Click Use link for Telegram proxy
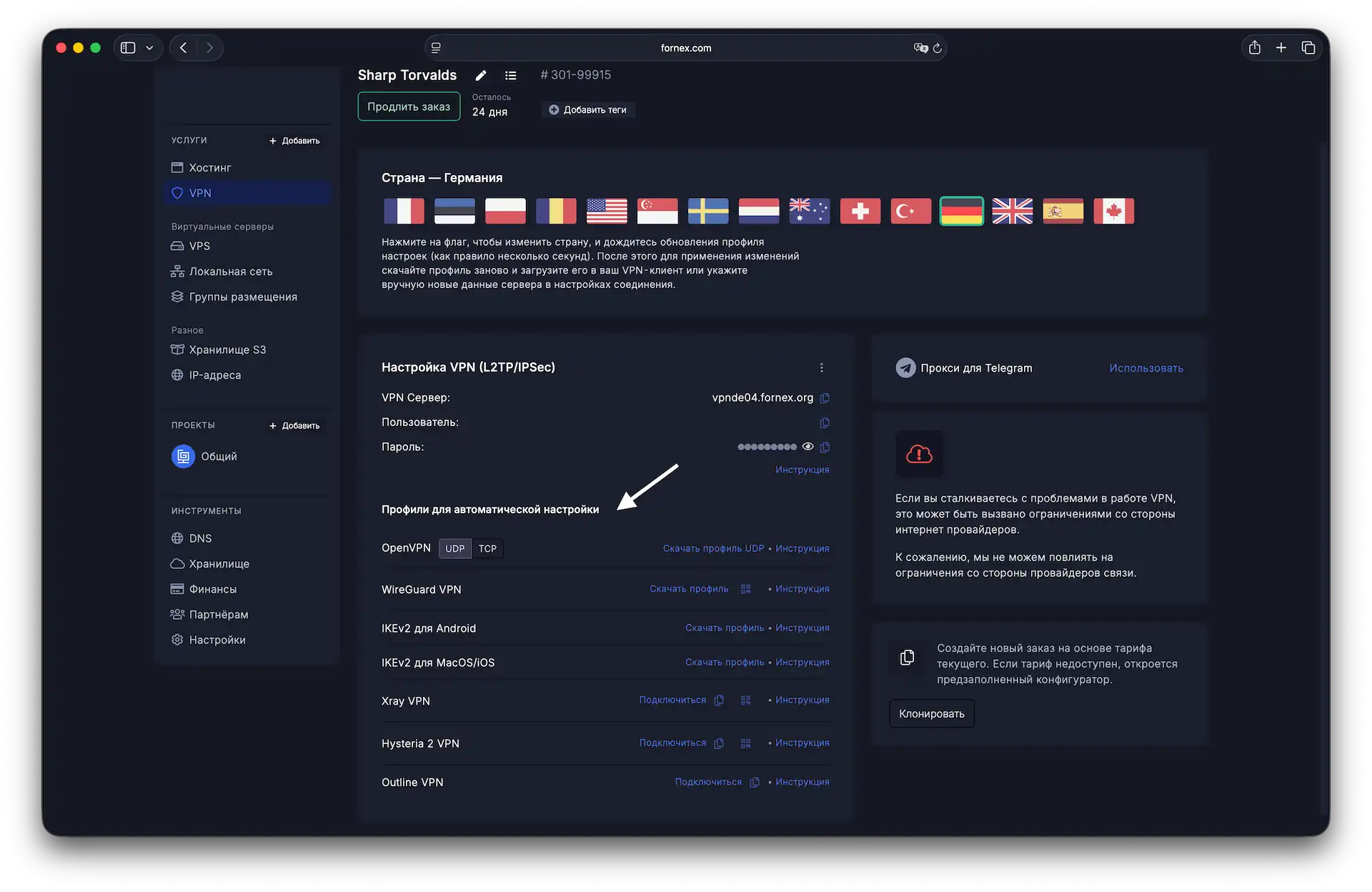Image resolution: width=1372 pixels, height=892 pixels. coord(1145,368)
